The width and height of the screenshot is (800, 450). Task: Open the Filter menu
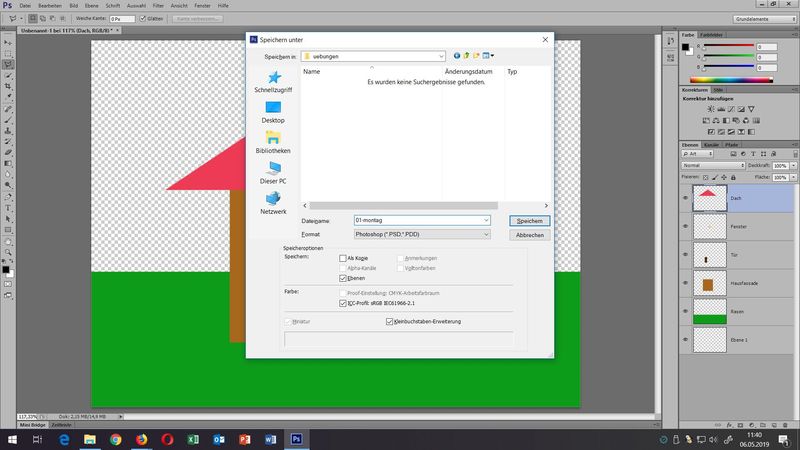tap(158, 6)
